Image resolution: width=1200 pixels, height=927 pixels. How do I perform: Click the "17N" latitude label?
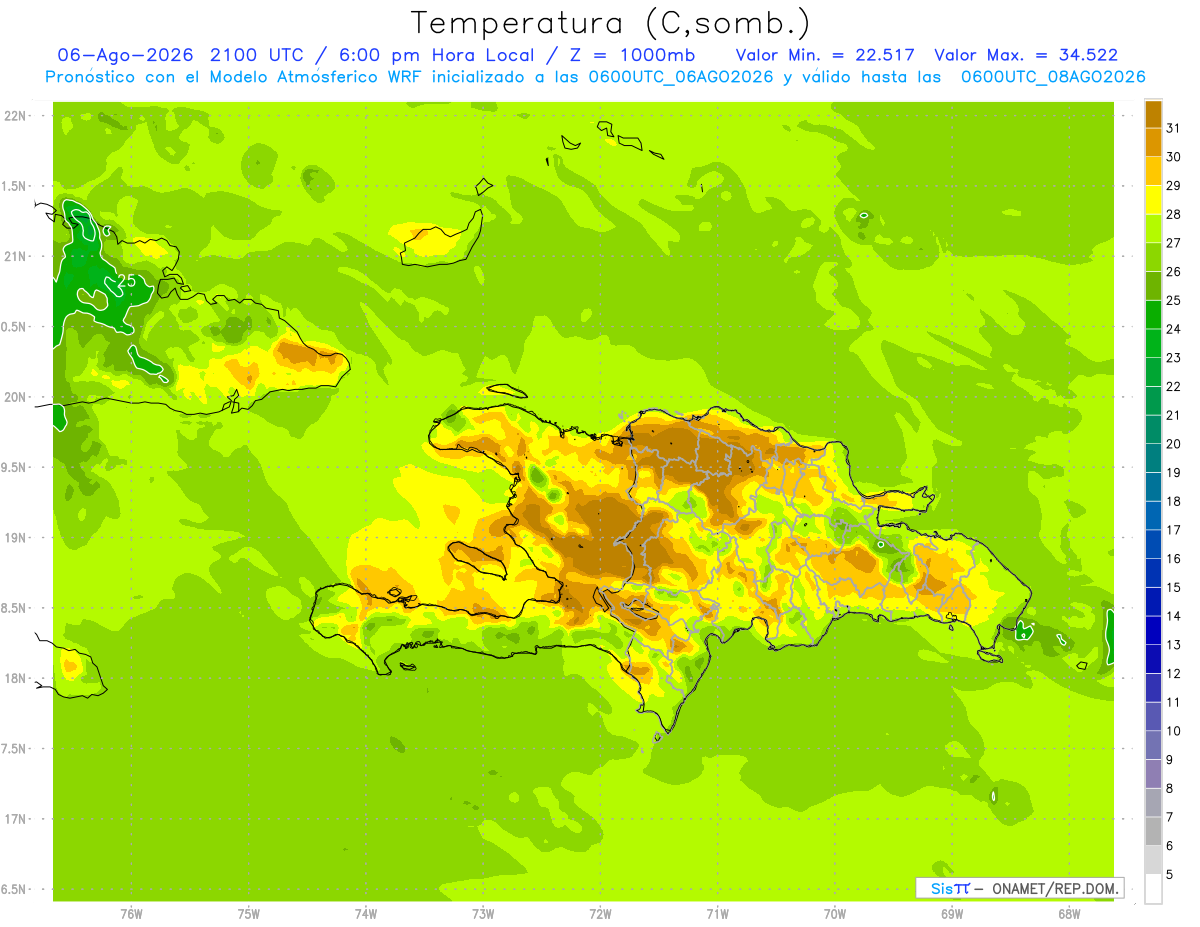tap(15, 819)
